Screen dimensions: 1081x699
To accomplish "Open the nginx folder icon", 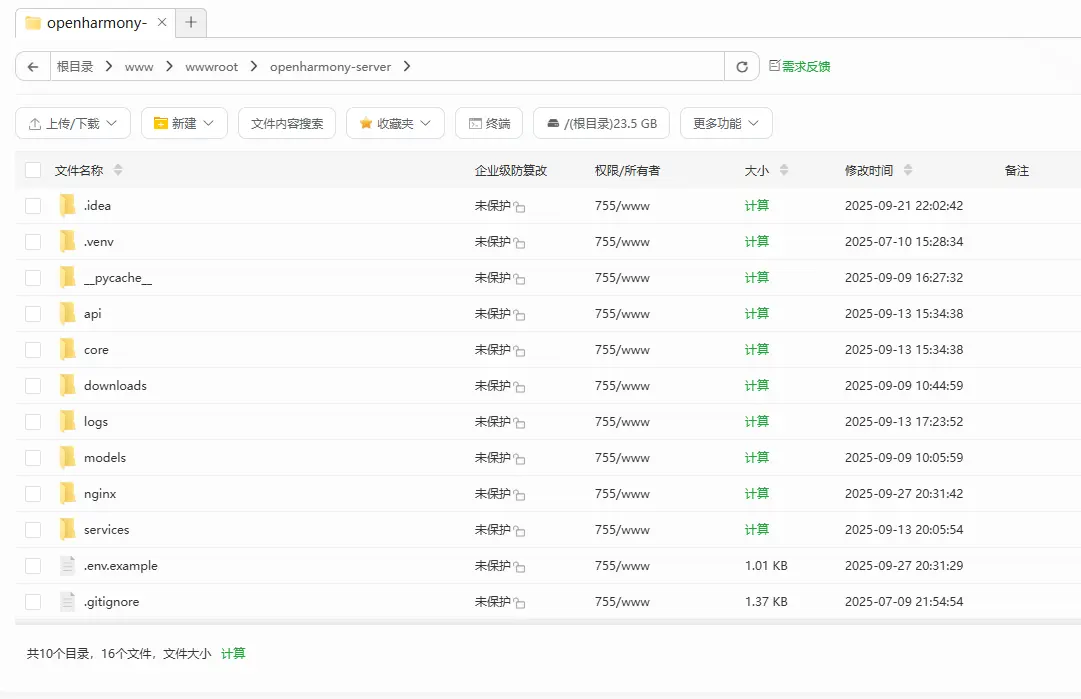I will 67,493.
